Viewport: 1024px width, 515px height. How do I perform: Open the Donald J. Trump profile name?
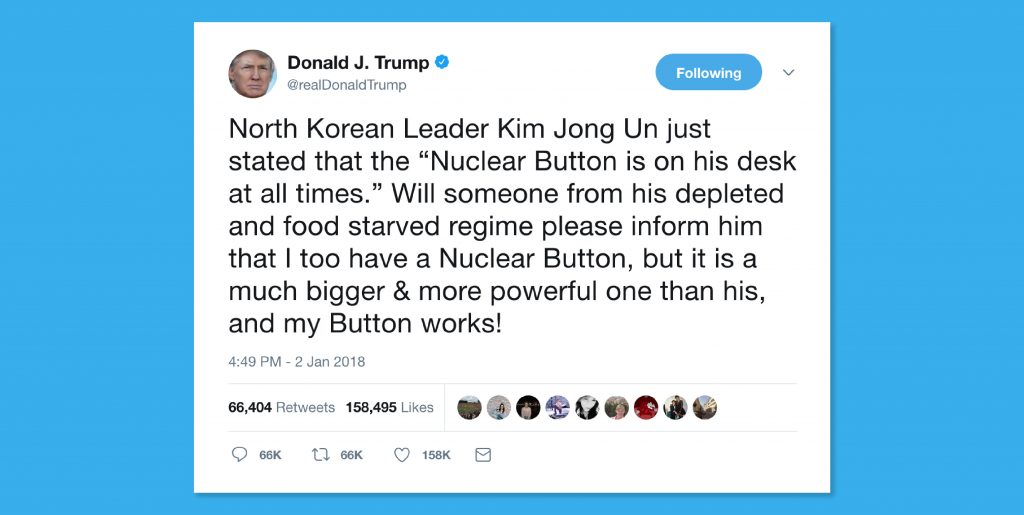(358, 63)
